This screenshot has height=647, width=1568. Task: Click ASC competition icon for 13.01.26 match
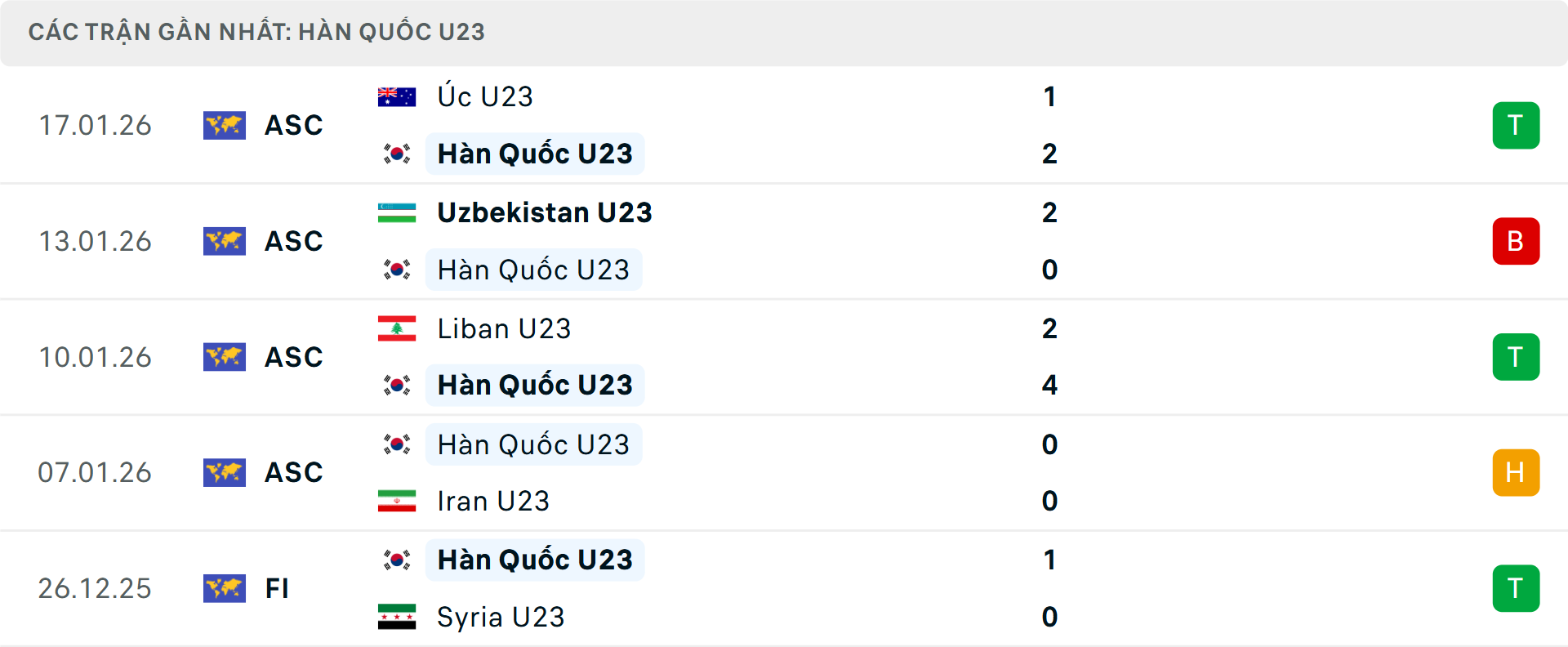point(225,241)
